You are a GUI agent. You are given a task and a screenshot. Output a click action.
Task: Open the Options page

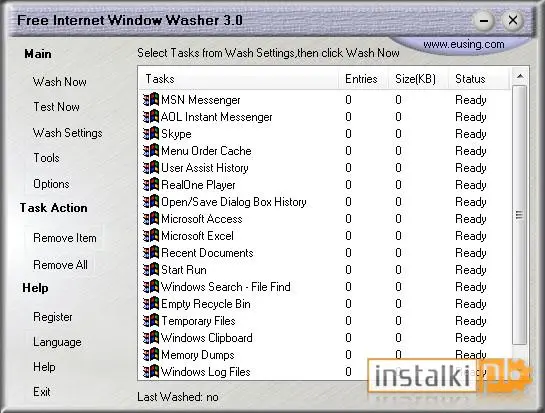pos(51,184)
